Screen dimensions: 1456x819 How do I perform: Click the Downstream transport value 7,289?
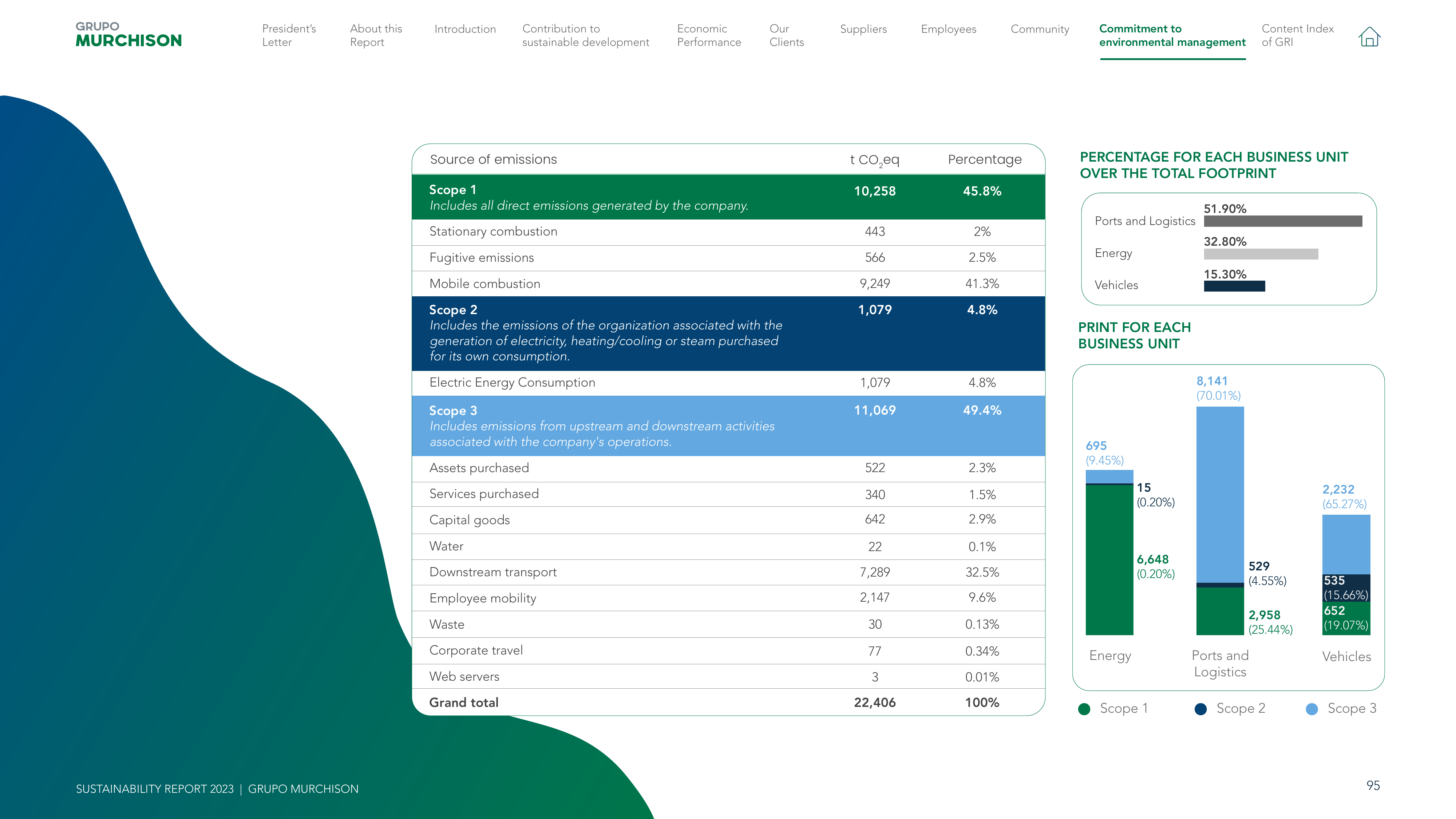(874, 573)
